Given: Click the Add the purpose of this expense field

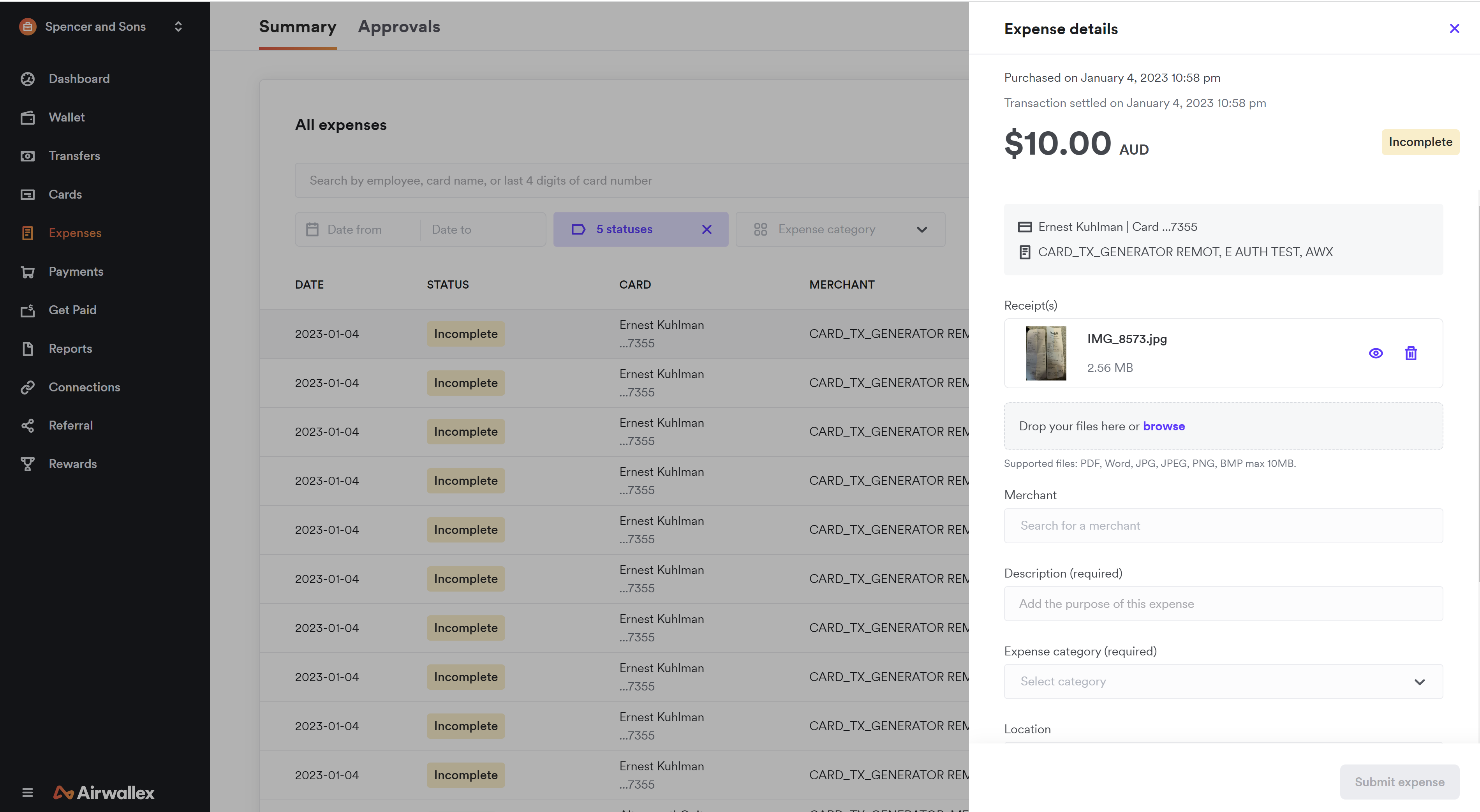Looking at the screenshot, I should pyautogui.click(x=1223, y=603).
